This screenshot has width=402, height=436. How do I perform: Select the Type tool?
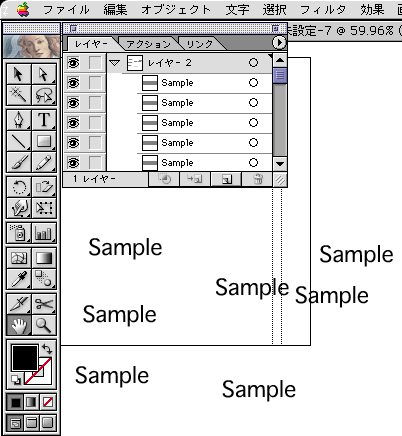(x=44, y=120)
